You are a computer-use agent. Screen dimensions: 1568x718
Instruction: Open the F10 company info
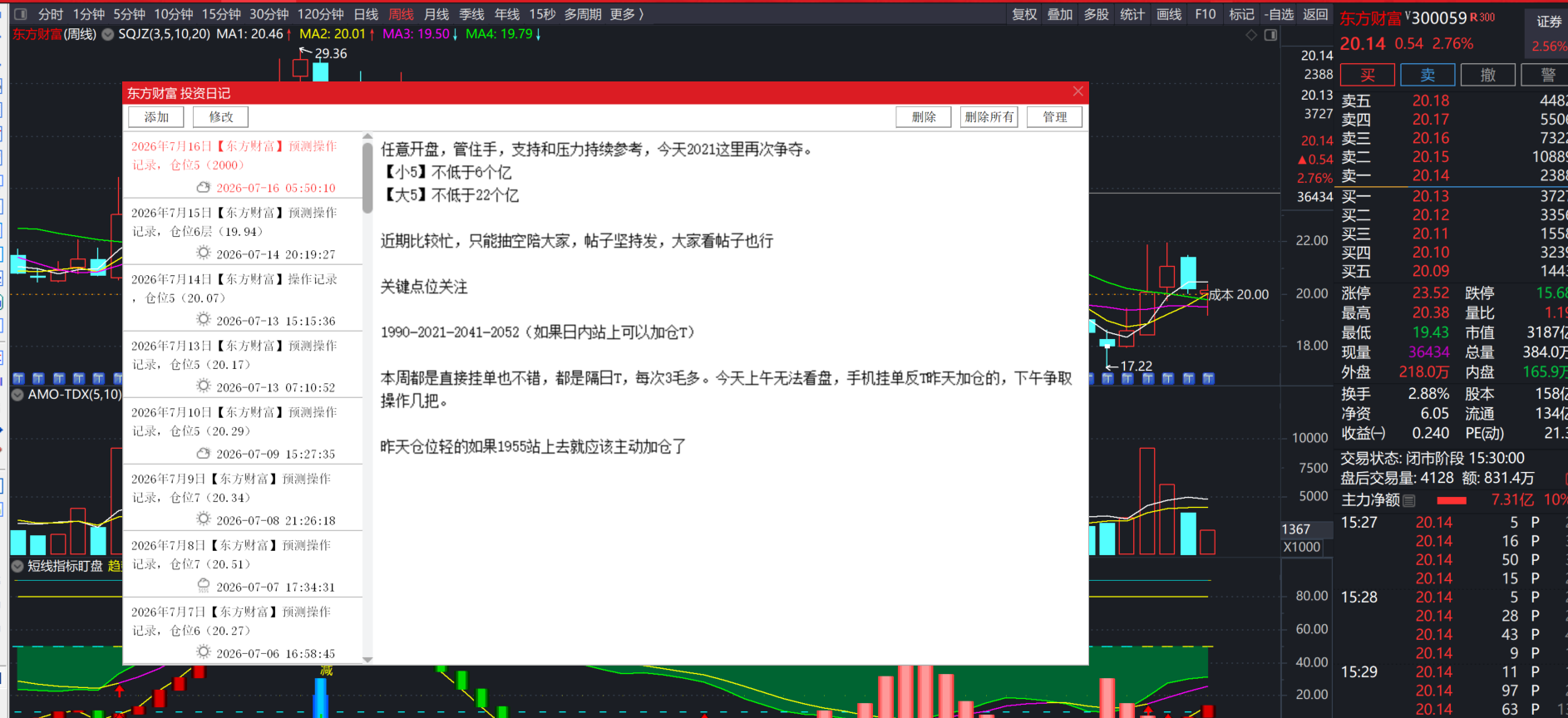click(x=1206, y=14)
